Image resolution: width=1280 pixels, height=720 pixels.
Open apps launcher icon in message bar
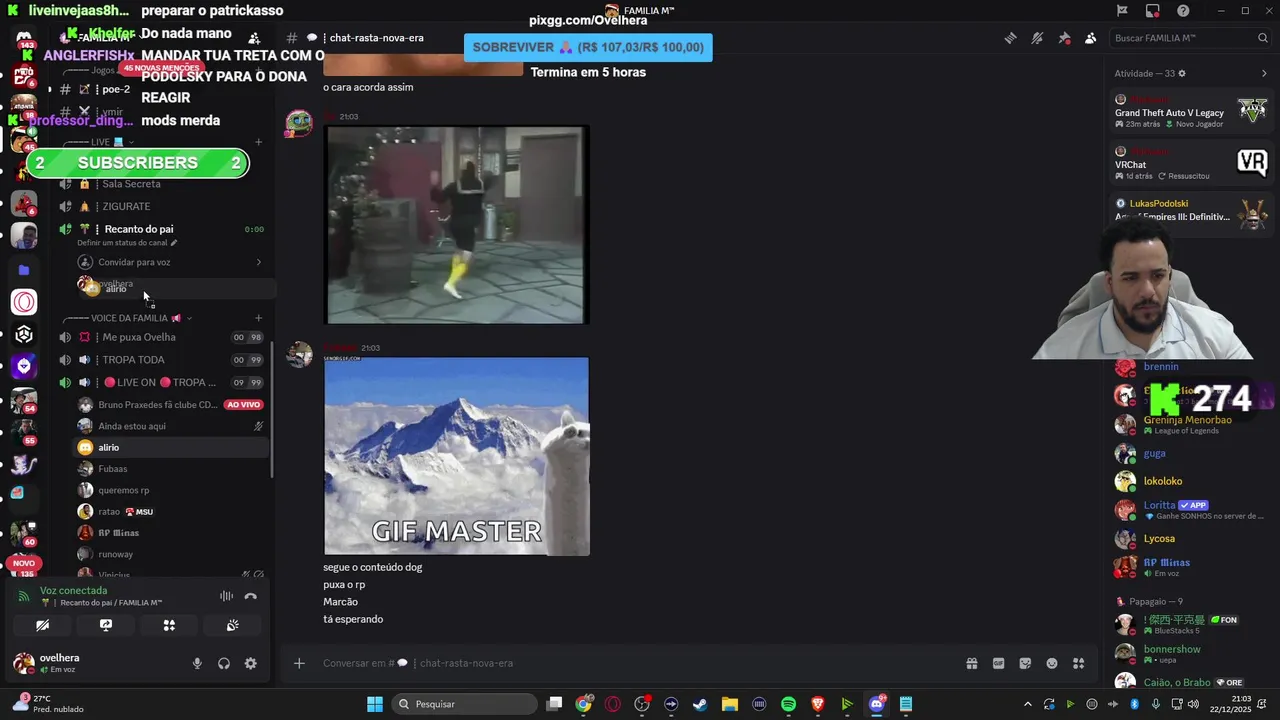1078,663
